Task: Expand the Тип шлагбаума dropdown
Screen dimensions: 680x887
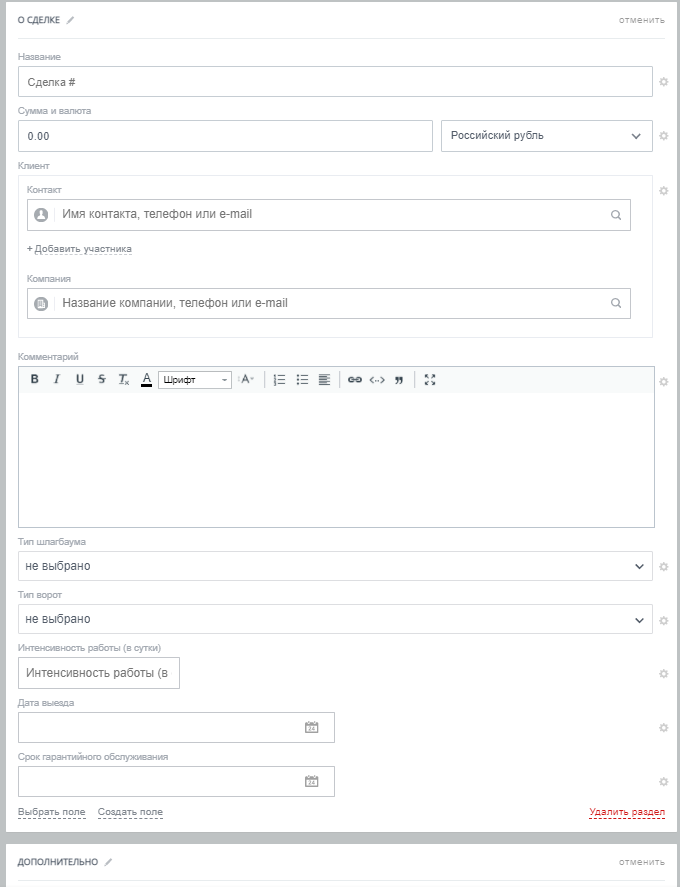Action: click(335, 566)
